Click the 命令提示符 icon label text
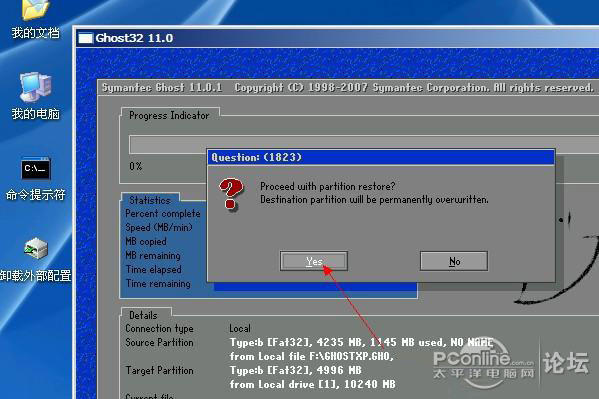Viewport: 599px width, 399px height. pyautogui.click(x=35, y=195)
